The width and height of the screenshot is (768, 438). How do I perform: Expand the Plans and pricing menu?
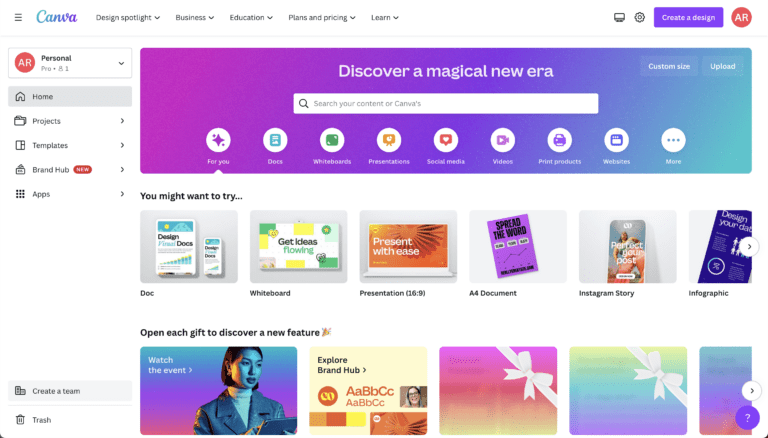coord(322,18)
